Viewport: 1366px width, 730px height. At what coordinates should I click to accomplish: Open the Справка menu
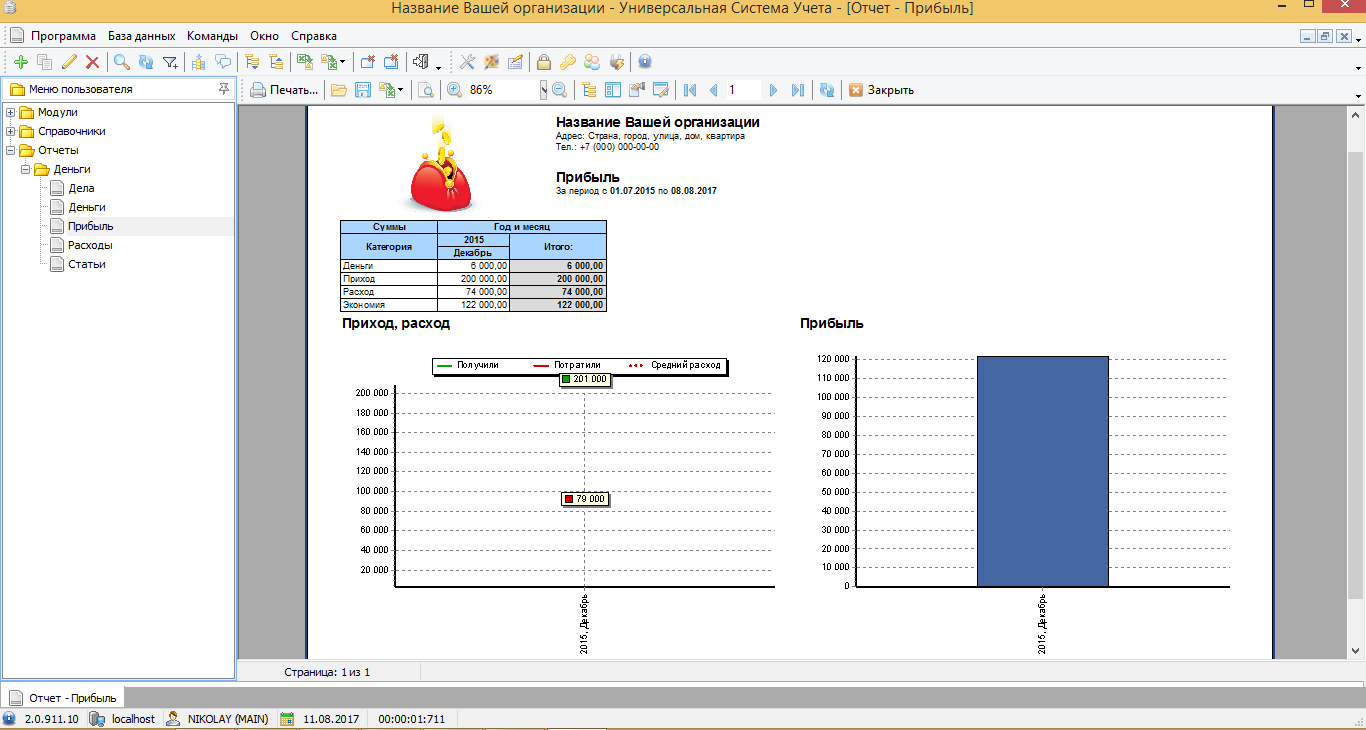pos(313,36)
